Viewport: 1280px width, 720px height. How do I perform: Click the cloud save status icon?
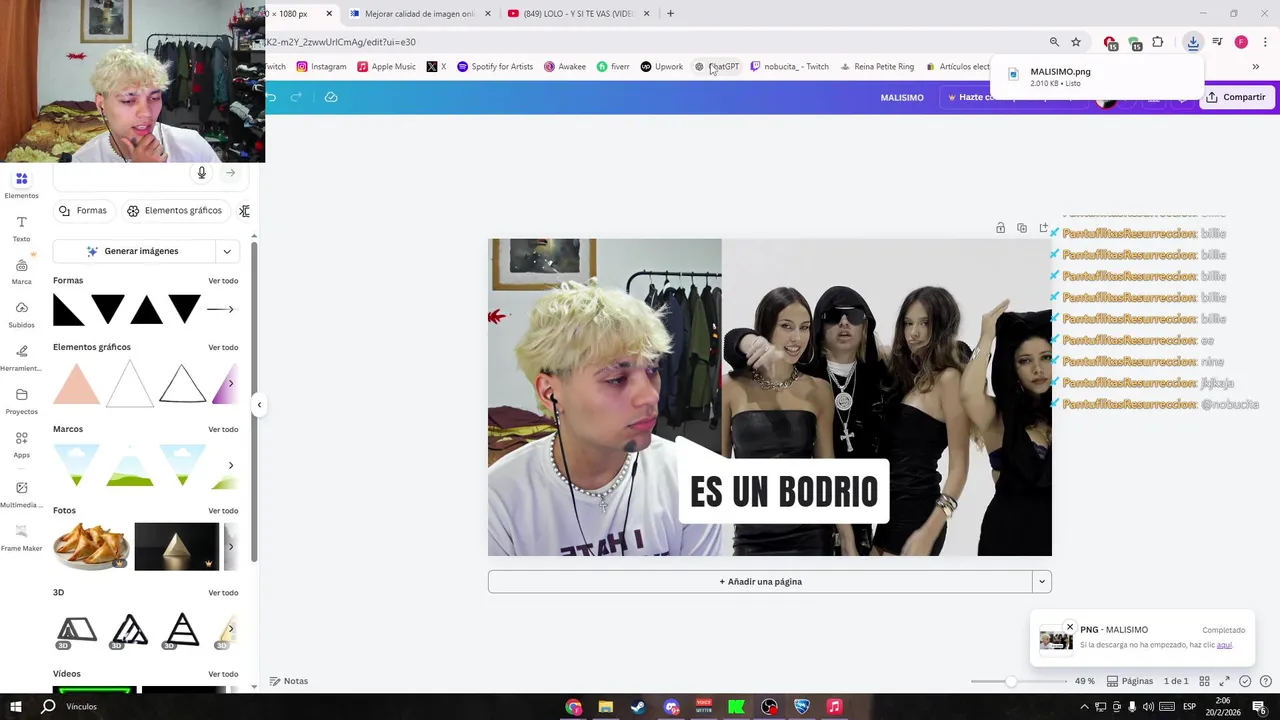[x=331, y=97]
